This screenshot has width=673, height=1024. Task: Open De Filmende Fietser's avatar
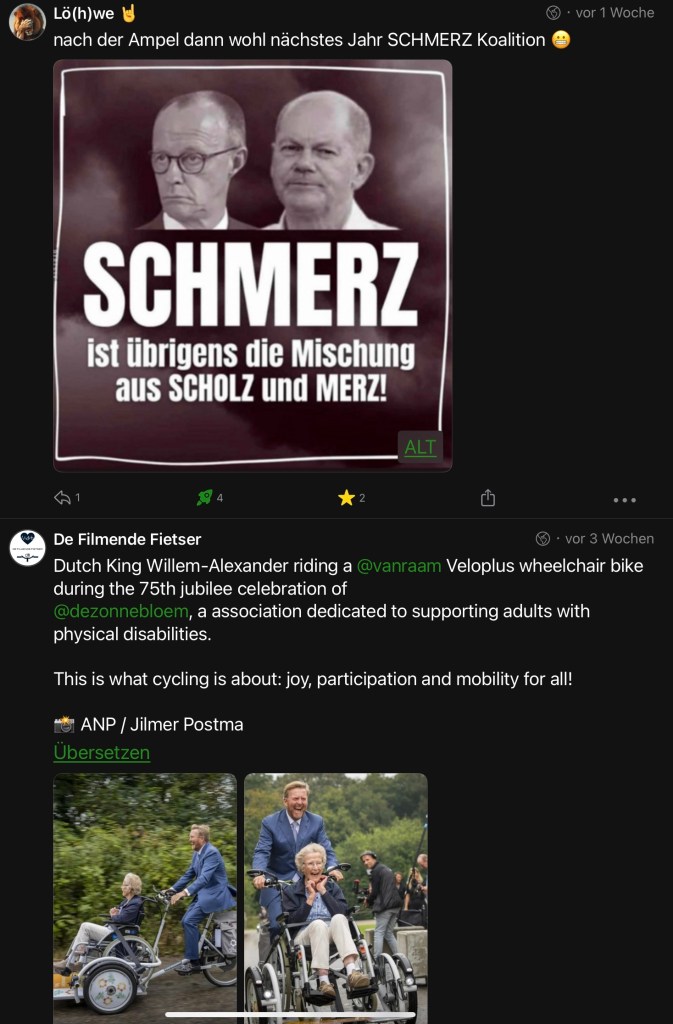click(x=27, y=547)
